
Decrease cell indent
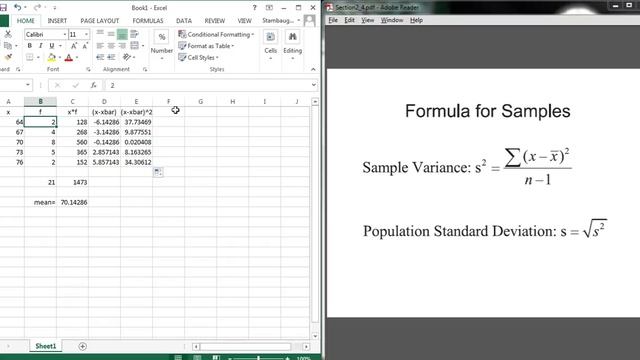100,58
